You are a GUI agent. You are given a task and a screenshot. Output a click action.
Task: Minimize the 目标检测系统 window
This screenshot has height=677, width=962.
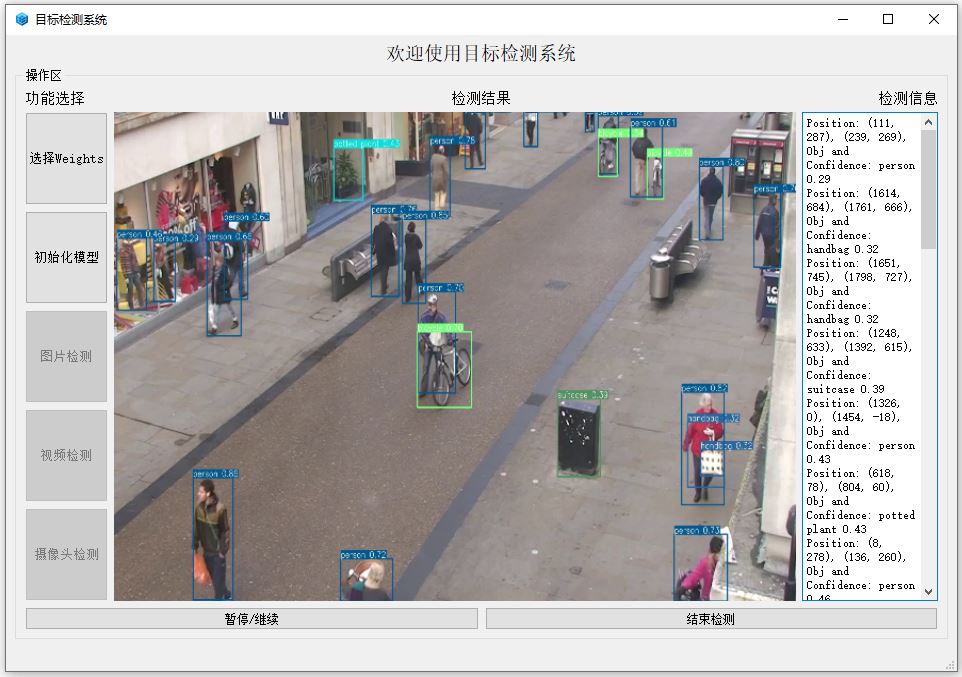point(843,20)
